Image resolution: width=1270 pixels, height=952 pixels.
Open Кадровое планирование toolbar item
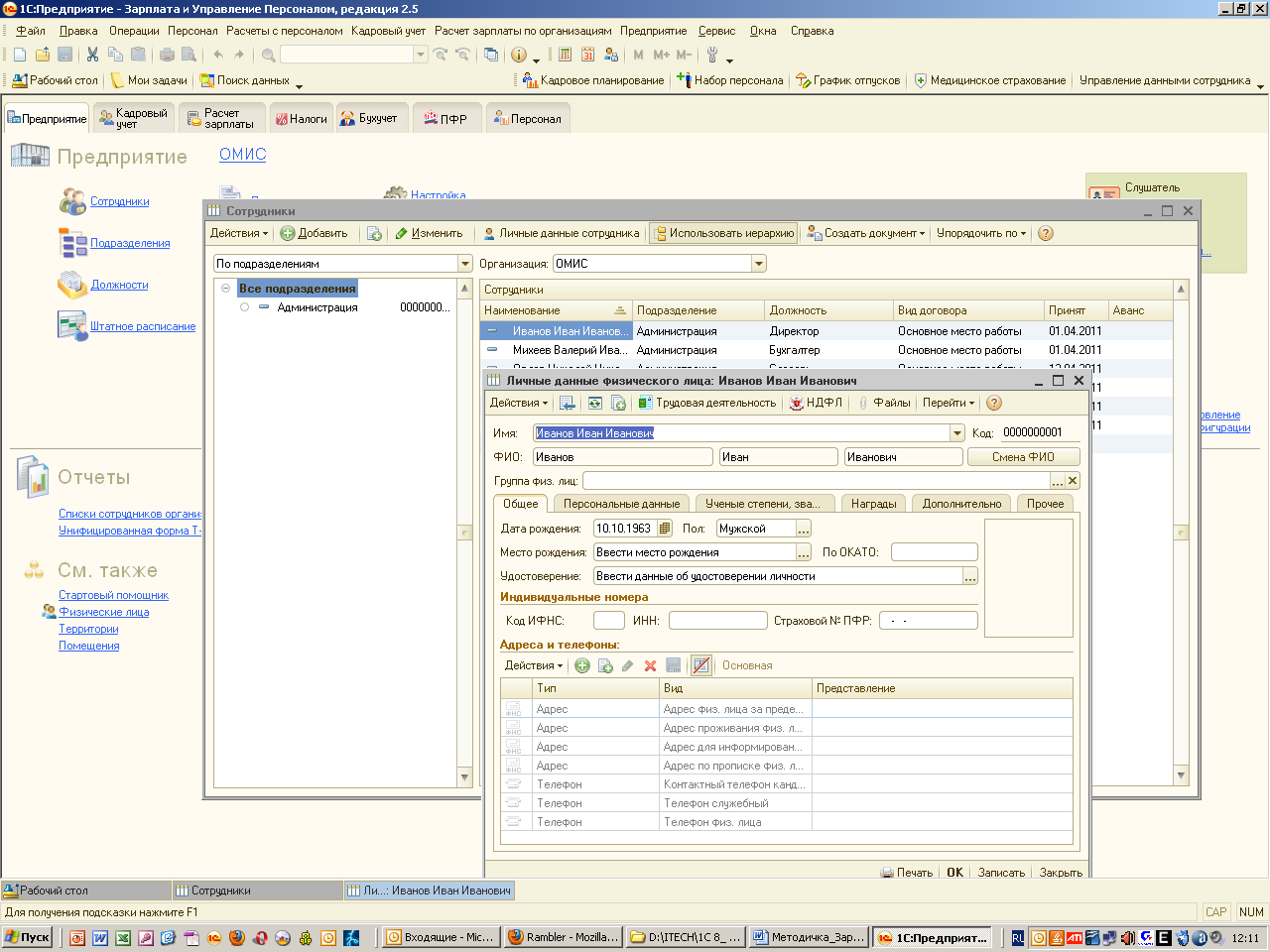pos(593,80)
